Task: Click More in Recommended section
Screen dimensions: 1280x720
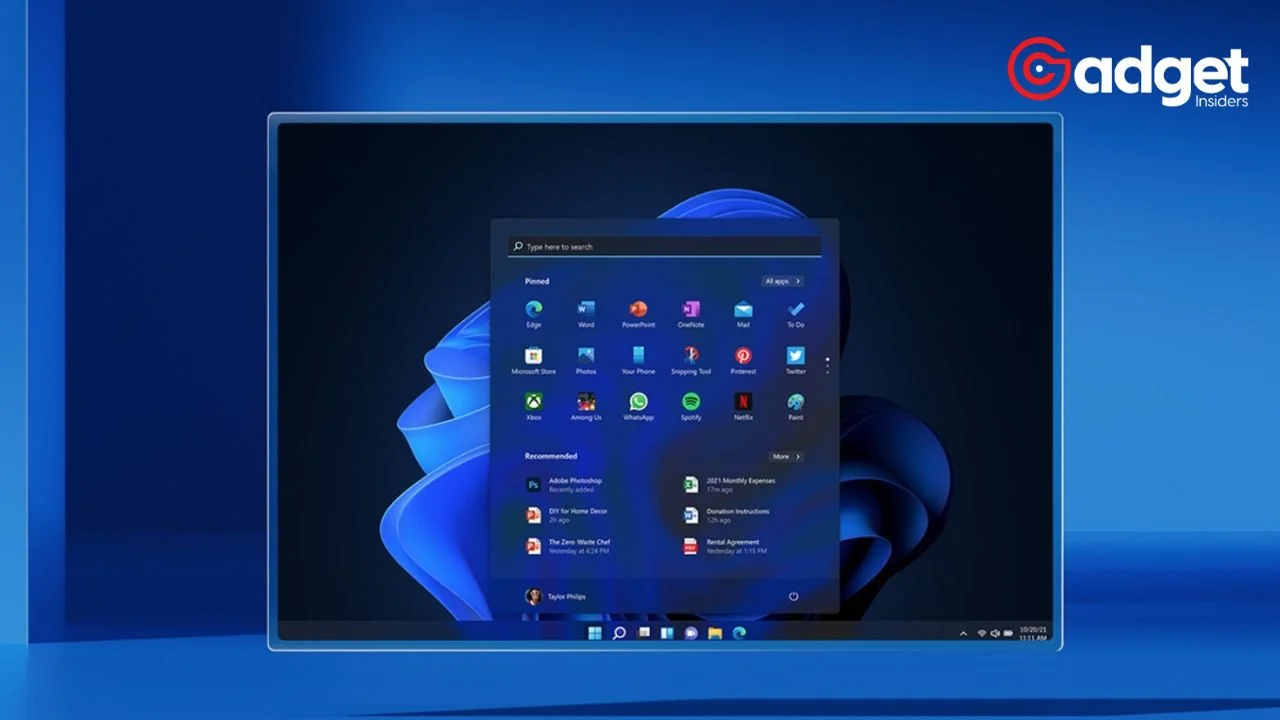Action: pyautogui.click(x=785, y=456)
